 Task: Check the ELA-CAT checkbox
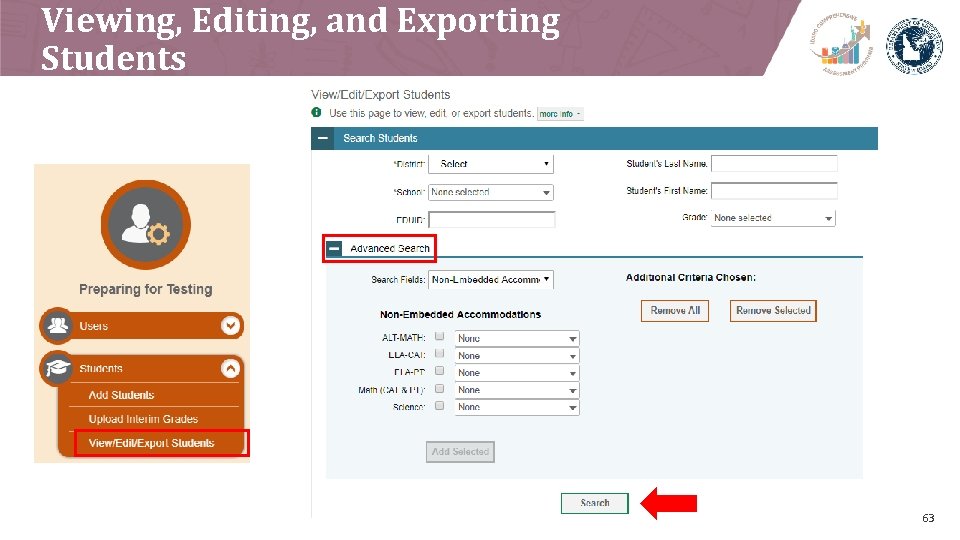440,353
